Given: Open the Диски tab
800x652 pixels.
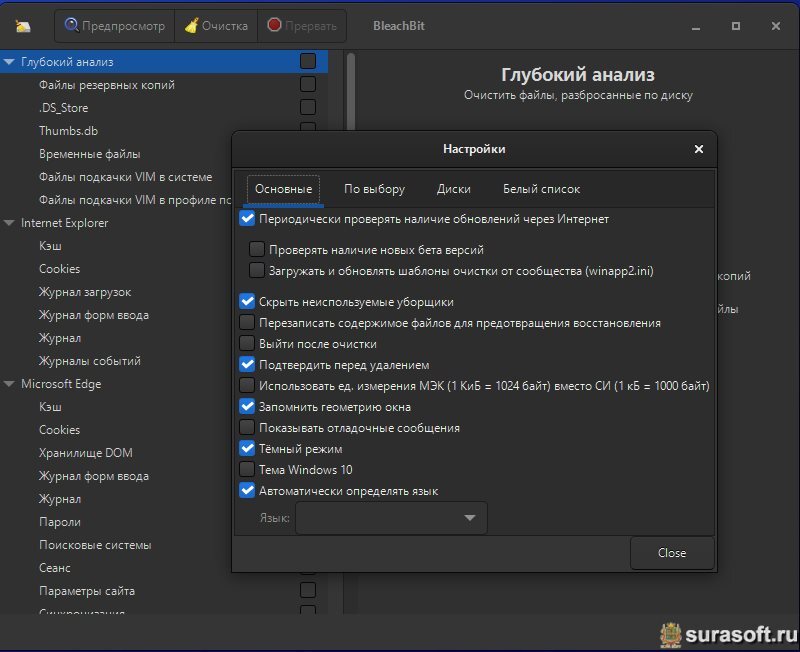Looking at the screenshot, I should [453, 189].
